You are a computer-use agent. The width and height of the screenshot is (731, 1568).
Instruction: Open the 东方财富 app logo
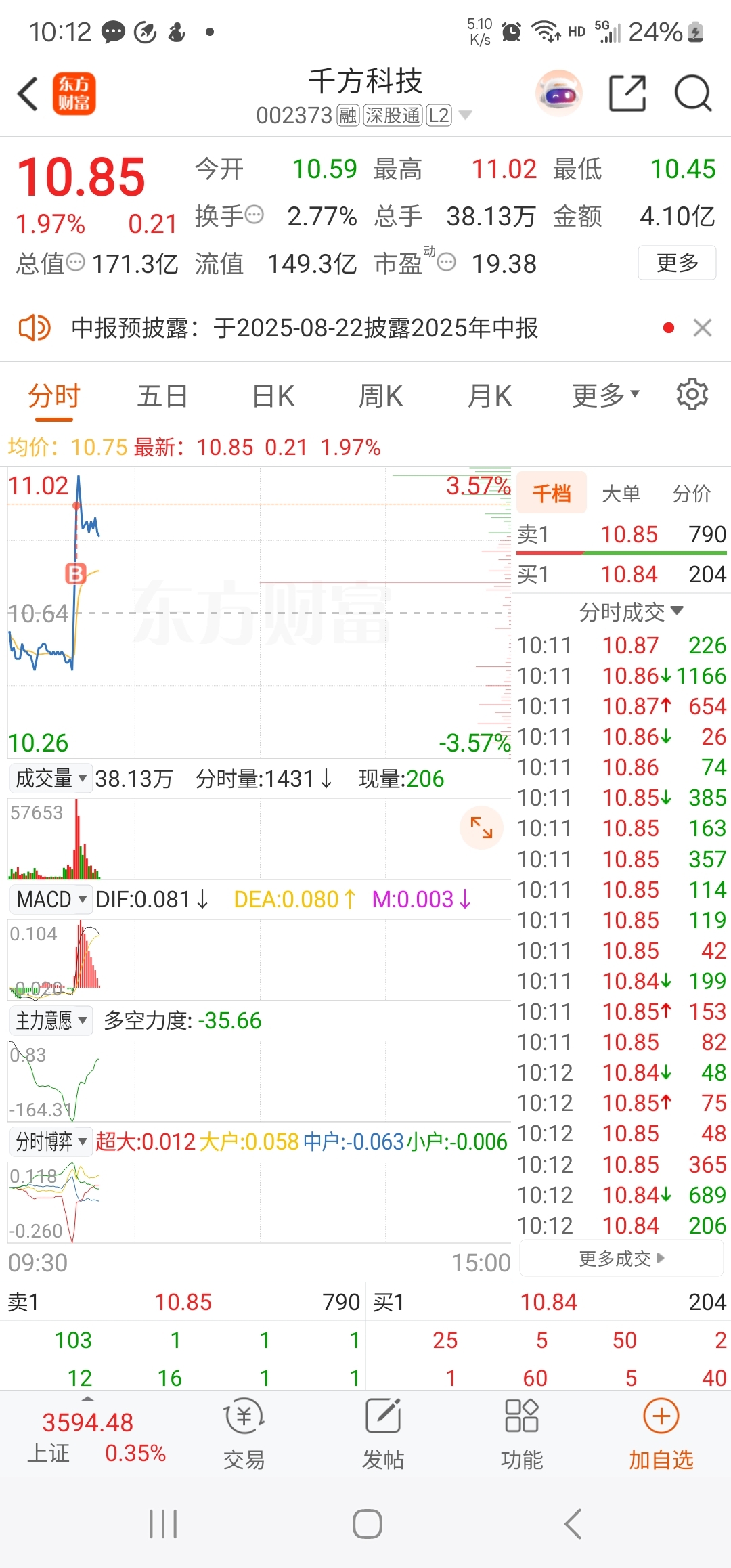[74, 93]
